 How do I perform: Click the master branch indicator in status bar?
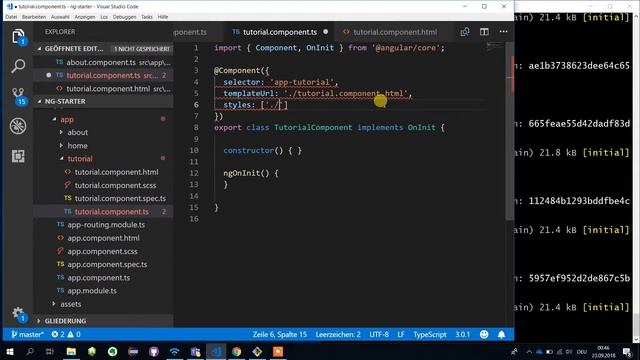[x=27, y=334]
